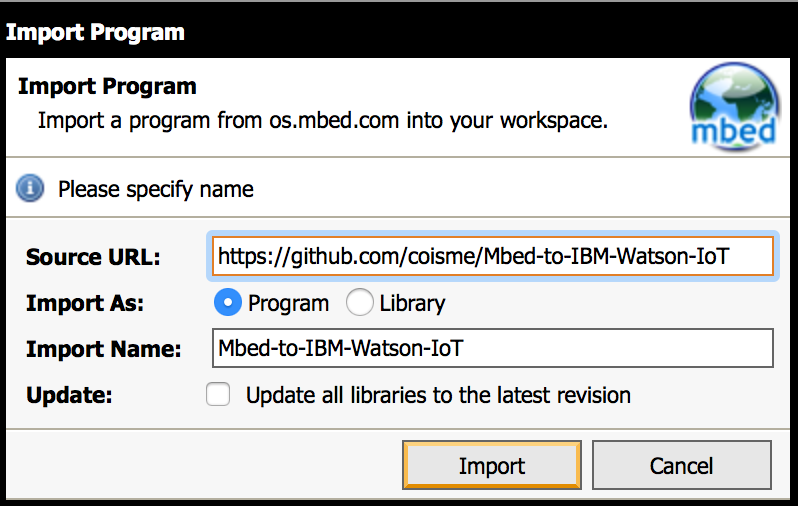Click the black Import Program title bar
This screenshot has height=506, width=798.
click(399, 32)
